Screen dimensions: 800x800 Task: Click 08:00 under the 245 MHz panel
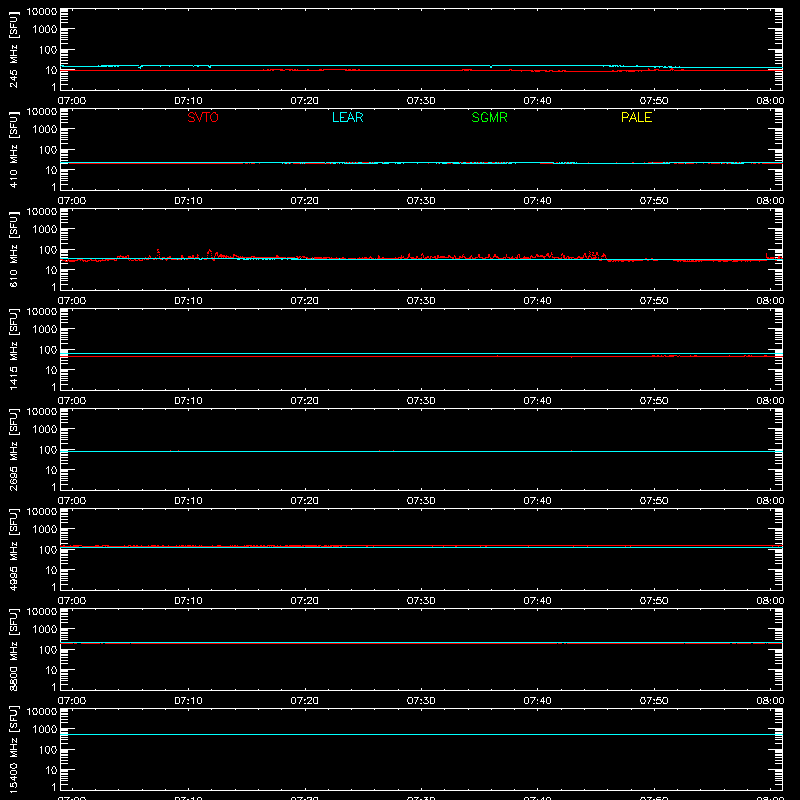tap(770, 101)
